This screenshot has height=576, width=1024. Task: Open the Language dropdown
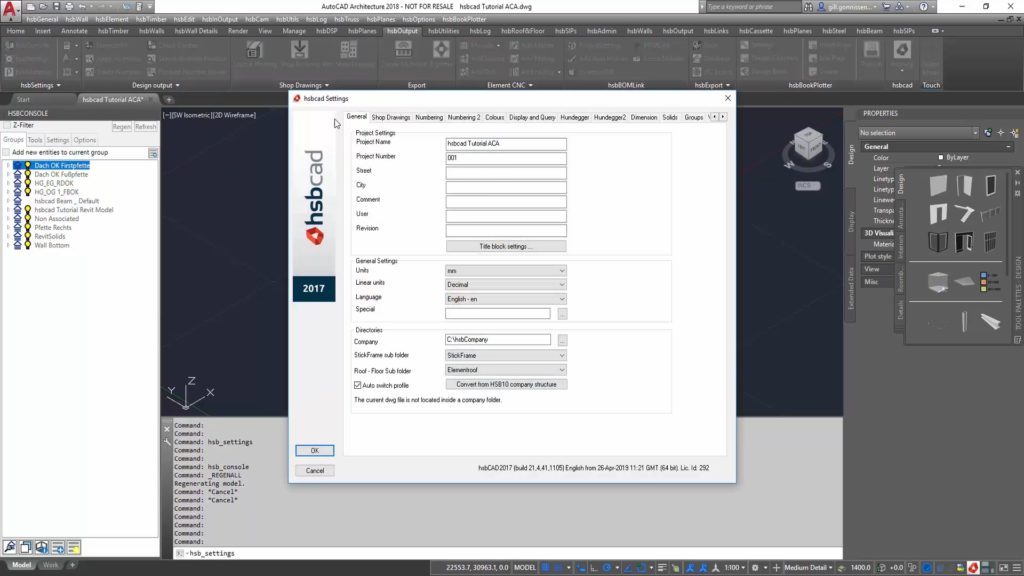coord(505,299)
